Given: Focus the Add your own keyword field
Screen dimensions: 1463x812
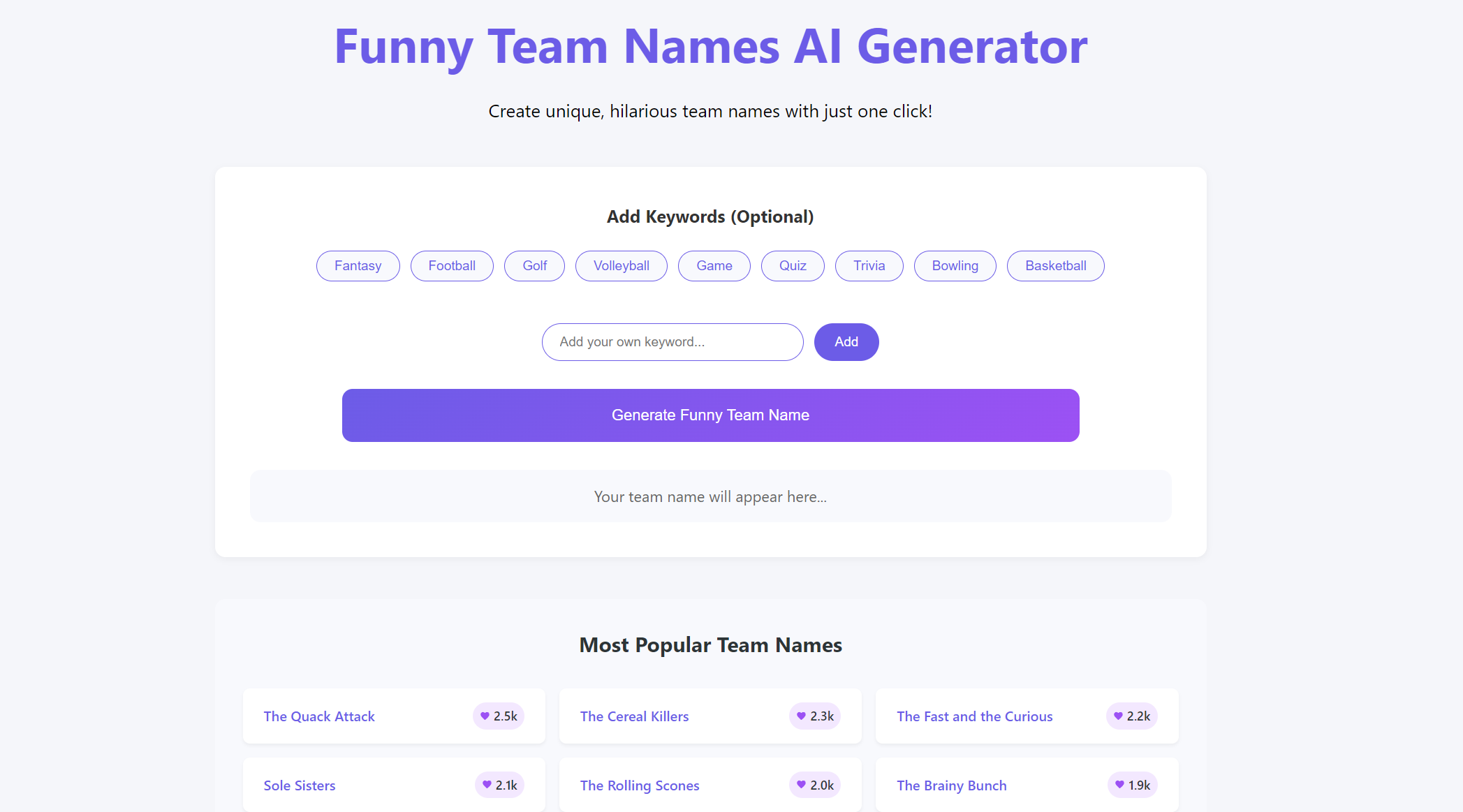Looking at the screenshot, I should coord(672,342).
